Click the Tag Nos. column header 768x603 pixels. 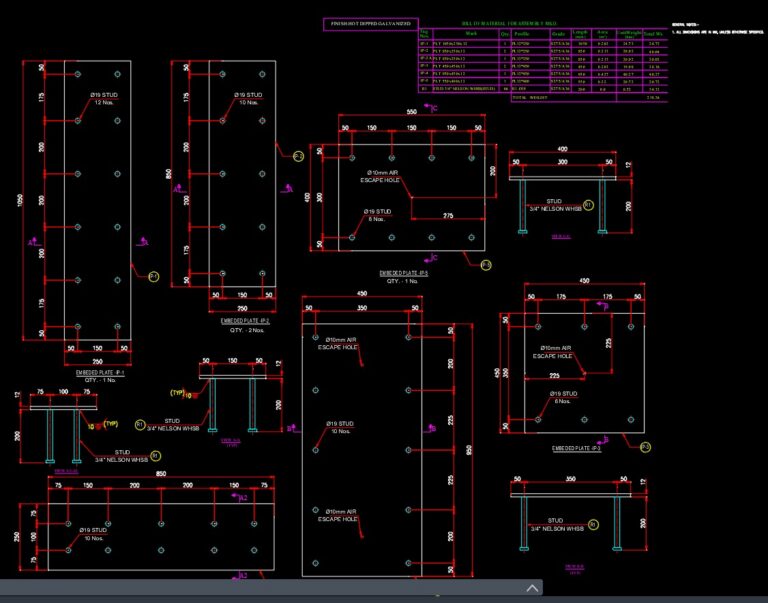(424, 34)
